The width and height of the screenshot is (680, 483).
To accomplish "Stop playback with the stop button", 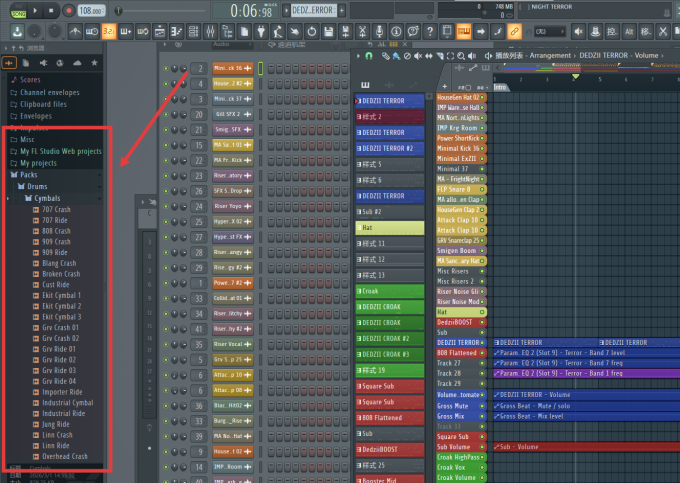I will pos(51,10).
